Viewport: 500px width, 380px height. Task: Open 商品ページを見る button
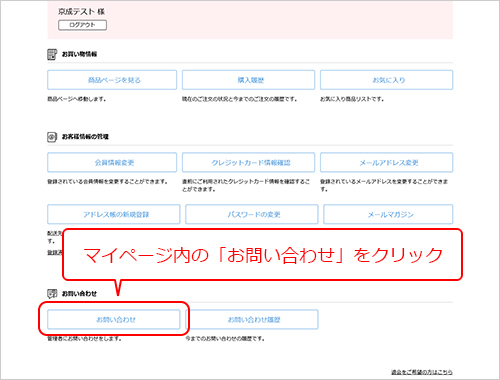[x=112, y=80]
